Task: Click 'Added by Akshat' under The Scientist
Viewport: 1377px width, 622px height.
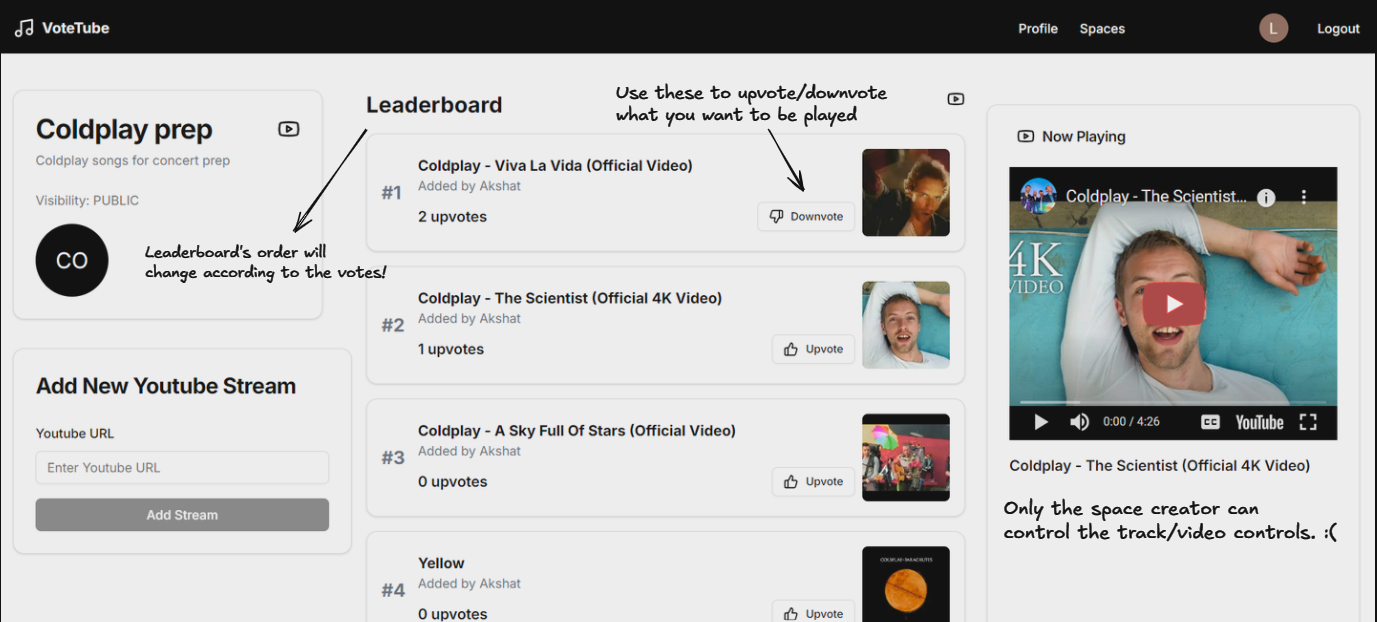Action: point(469,318)
